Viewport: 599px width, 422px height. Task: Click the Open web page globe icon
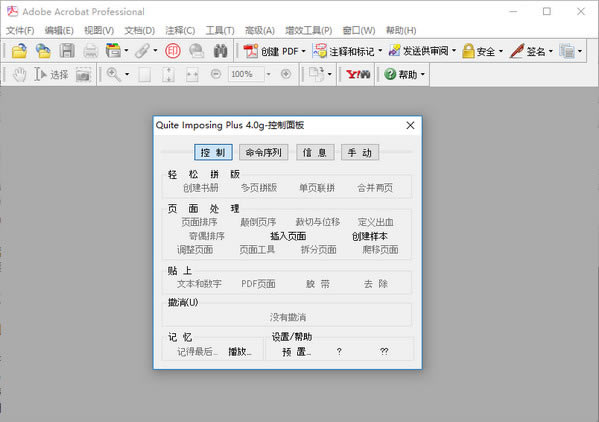coord(43,51)
